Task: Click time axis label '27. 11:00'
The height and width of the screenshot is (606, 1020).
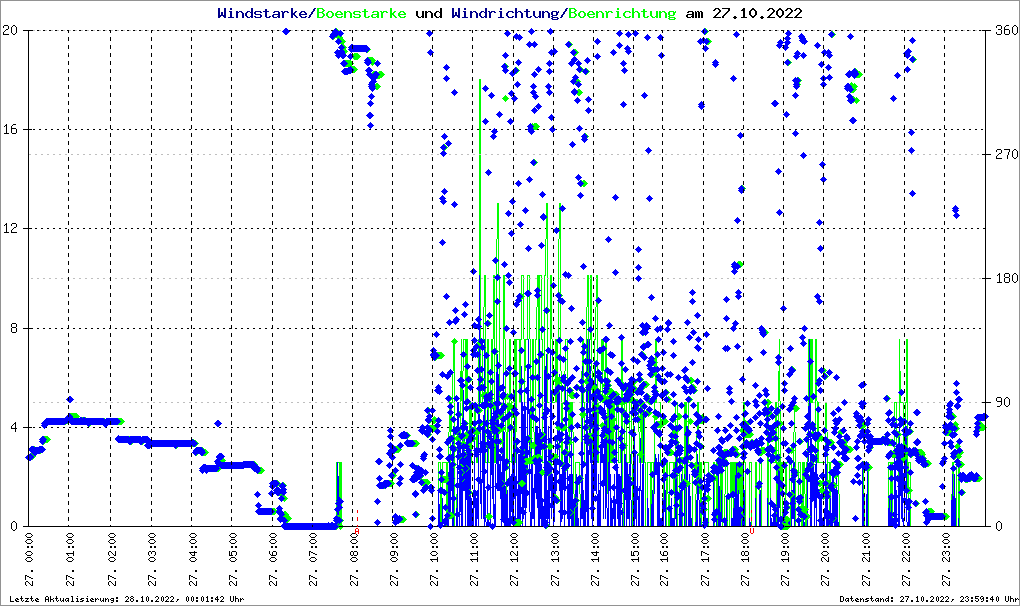Action: (475, 559)
